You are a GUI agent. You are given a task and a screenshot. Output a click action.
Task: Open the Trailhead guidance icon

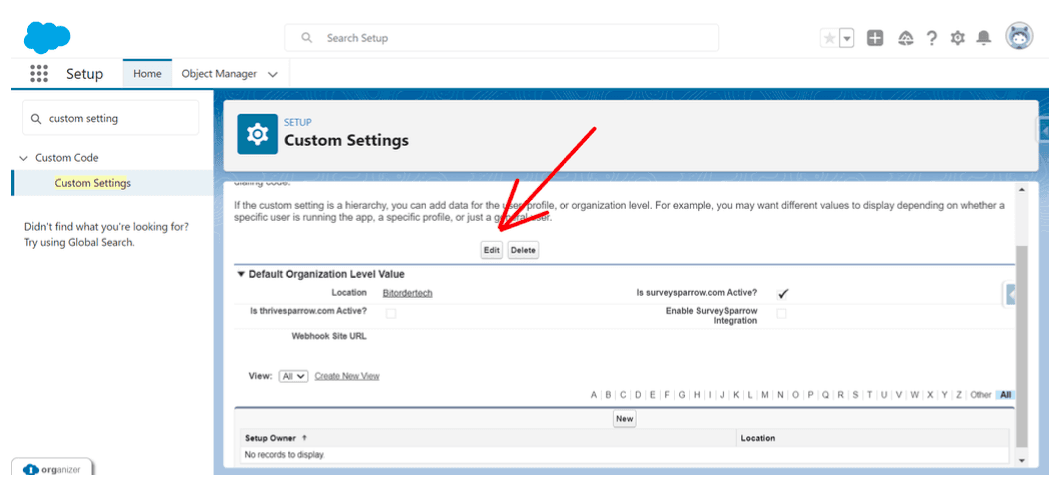[906, 38]
